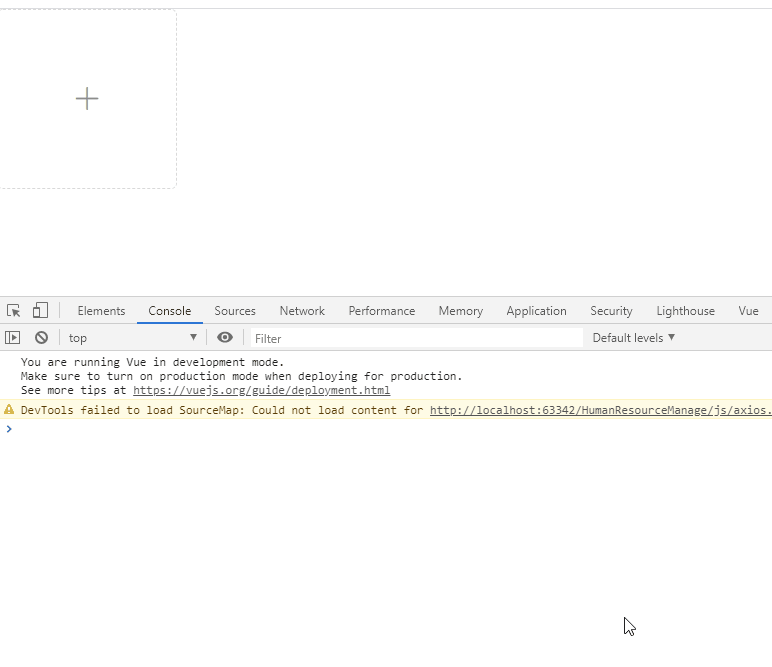
Task: Toggle the device toolbar icon
Action: [40, 311]
